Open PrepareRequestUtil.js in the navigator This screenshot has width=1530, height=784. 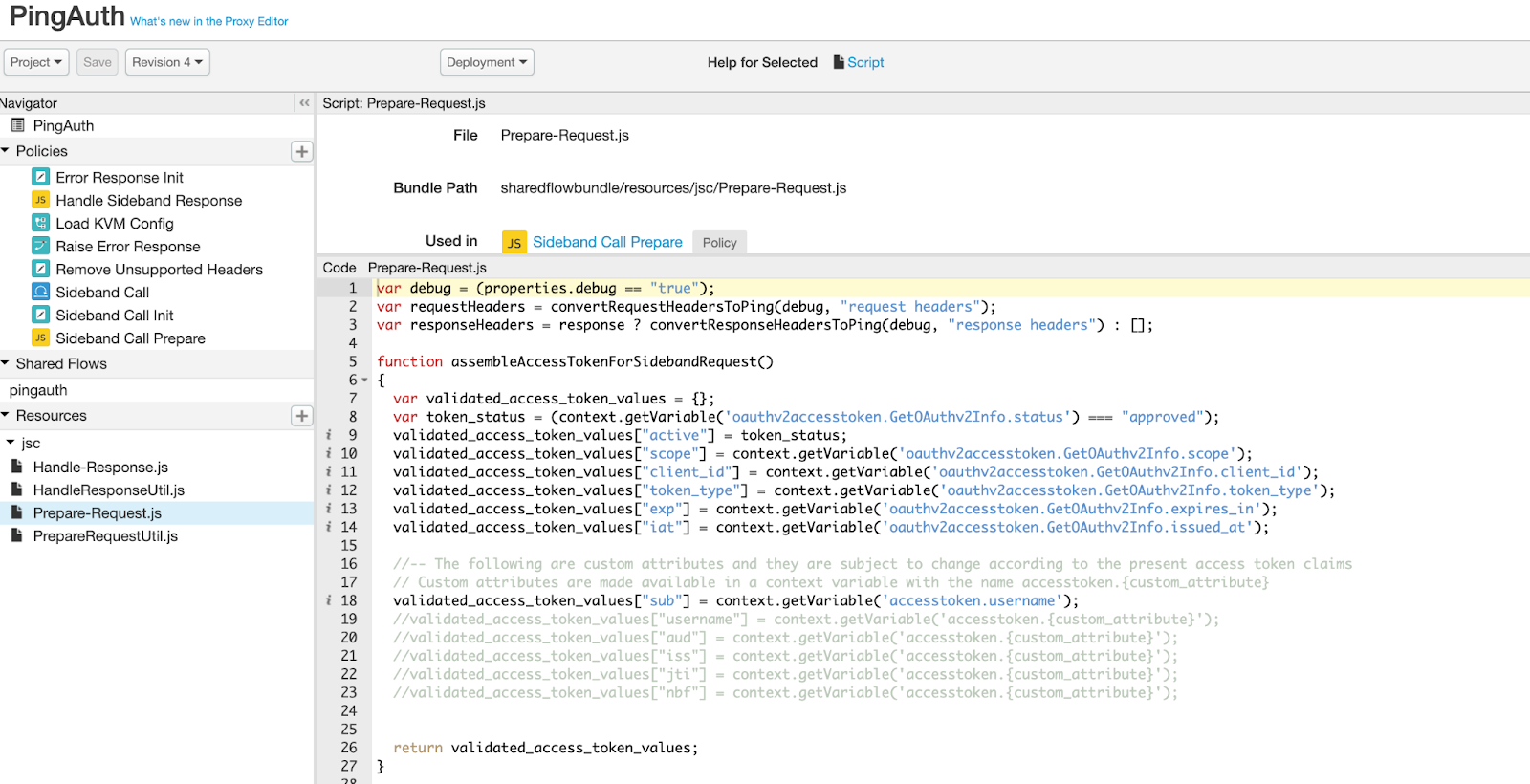coord(105,535)
